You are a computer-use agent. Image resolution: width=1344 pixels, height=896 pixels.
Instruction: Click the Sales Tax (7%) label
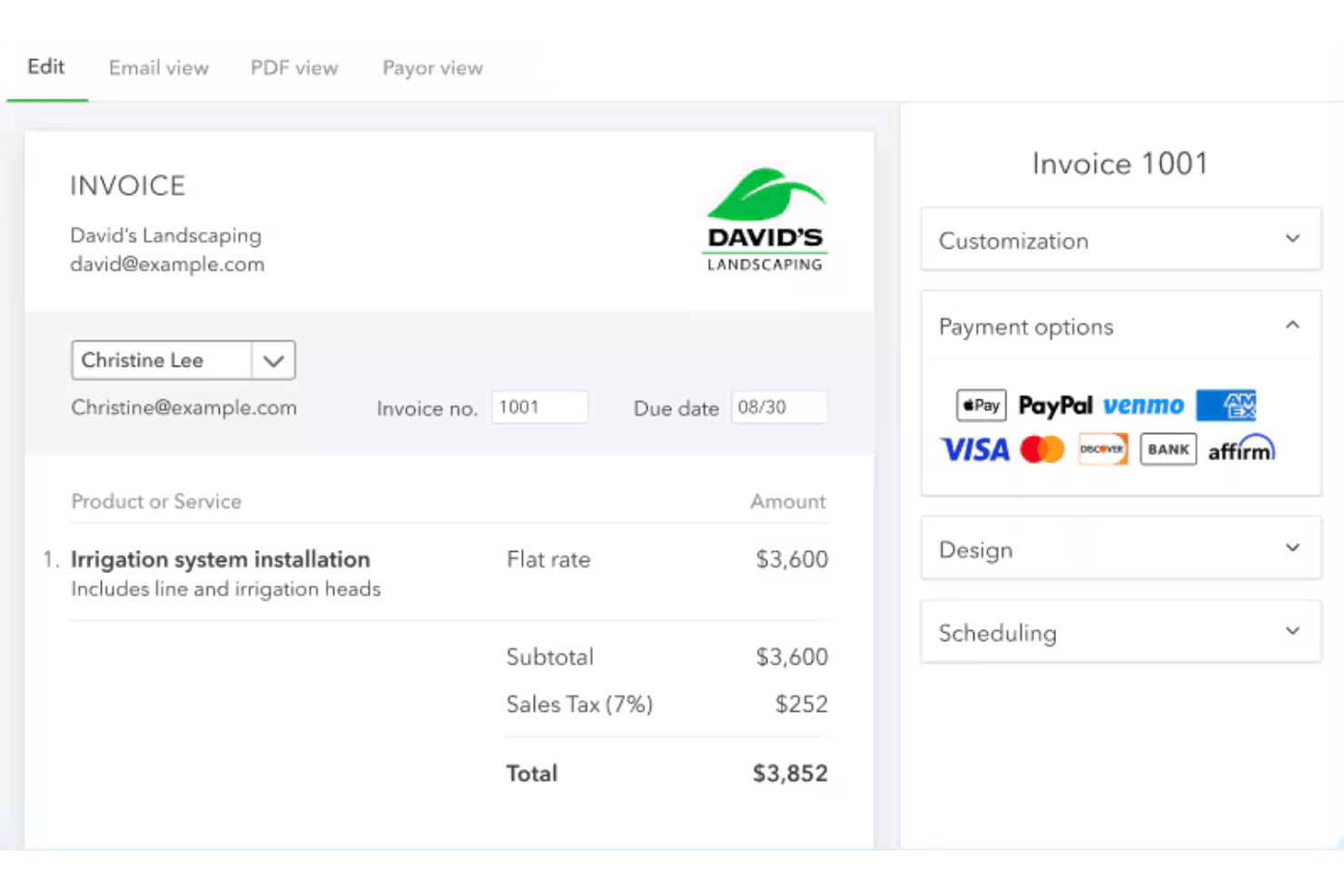(579, 704)
